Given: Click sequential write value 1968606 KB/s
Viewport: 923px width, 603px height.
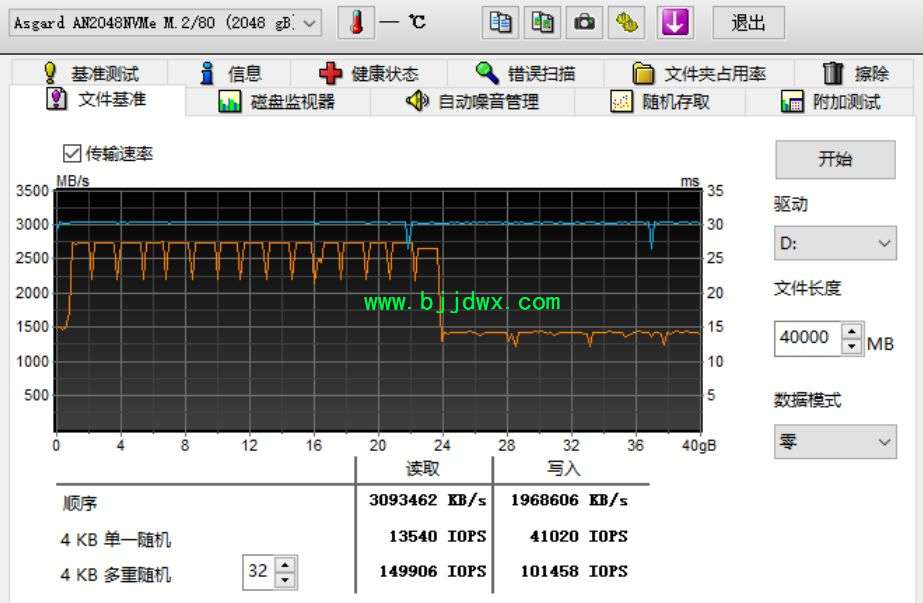Looking at the screenshot, I should click(569, 501).
